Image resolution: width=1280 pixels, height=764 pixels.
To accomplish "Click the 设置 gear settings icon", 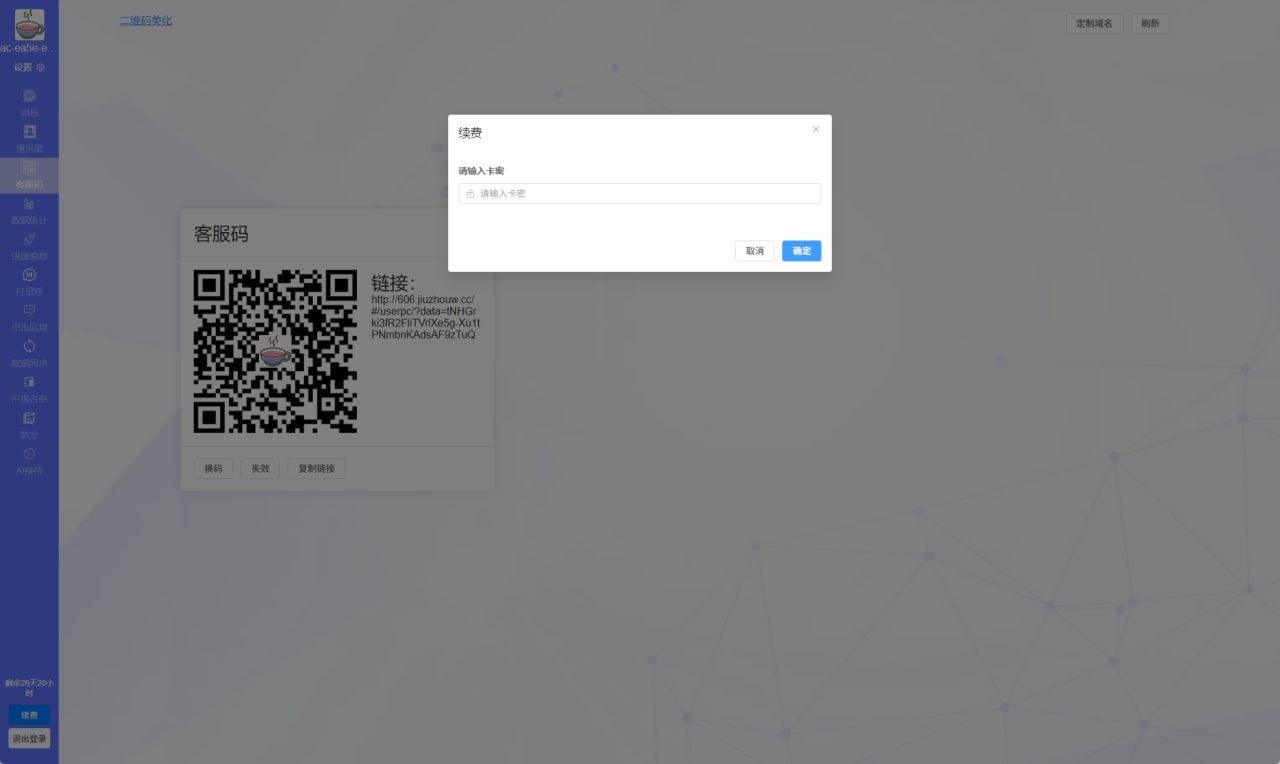I will click(41, 67).
